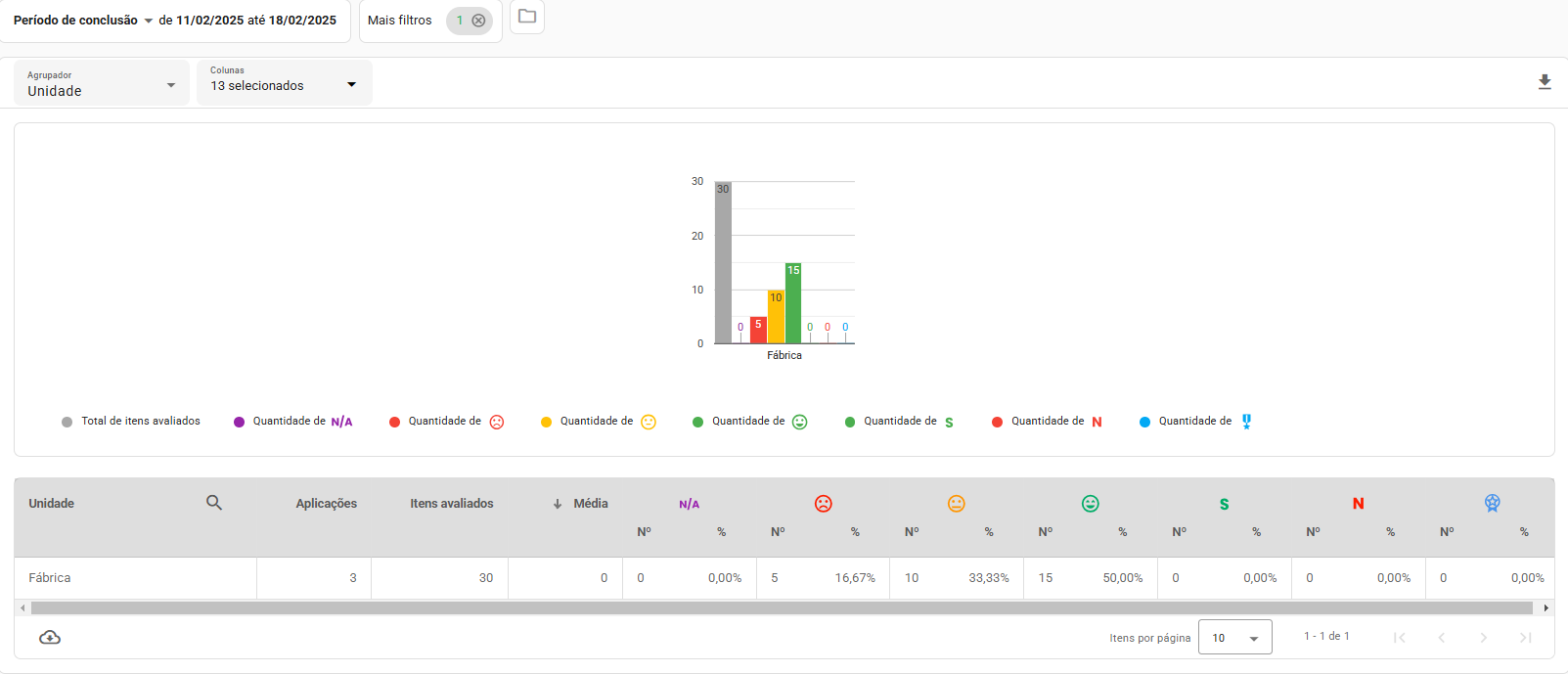Click the cloud download icon below table
Screen dimensions: 1568x674
50,638
